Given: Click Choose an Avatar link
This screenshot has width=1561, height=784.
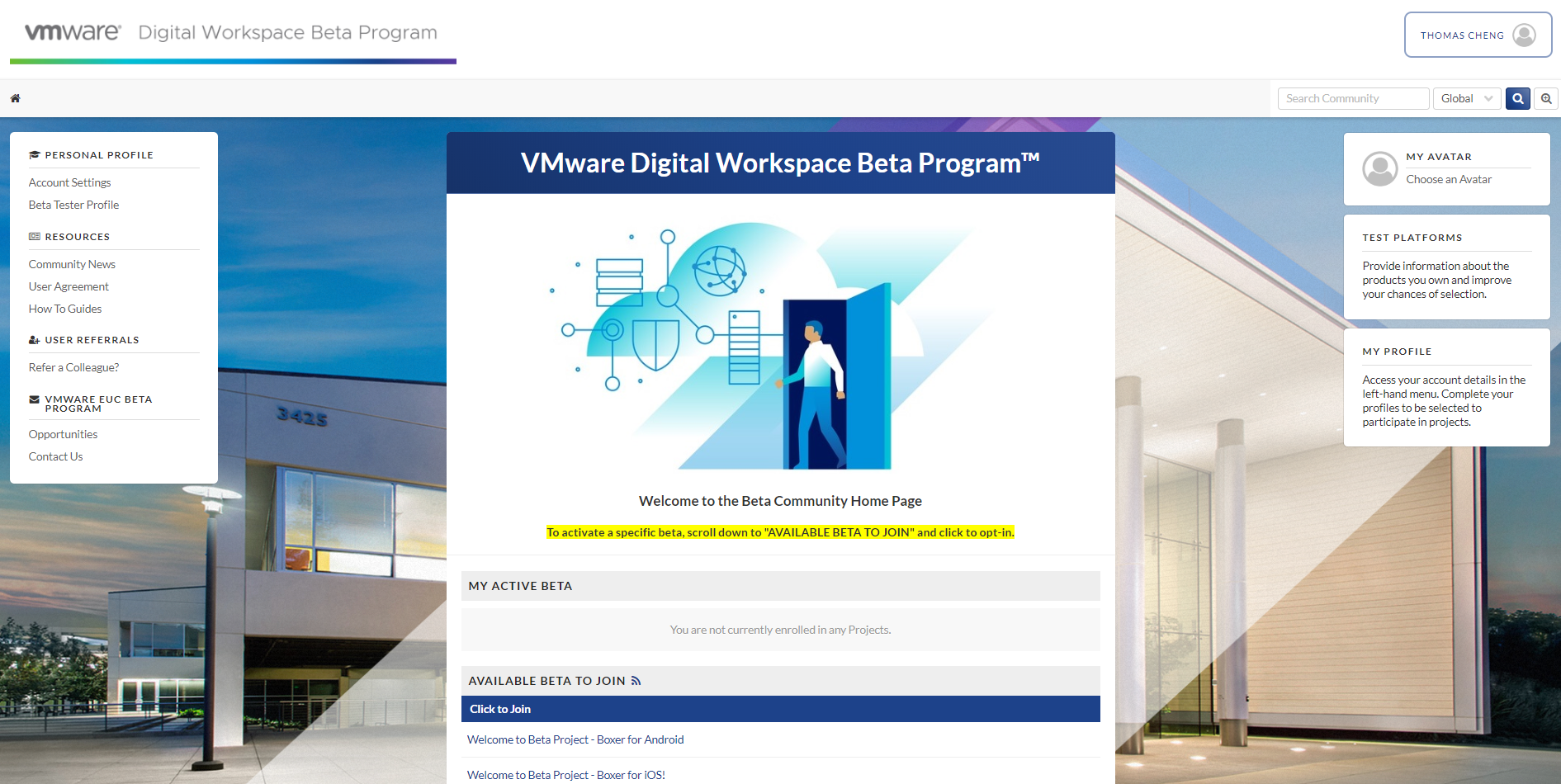Looking at the screenshot, I should coord(1449,179).
